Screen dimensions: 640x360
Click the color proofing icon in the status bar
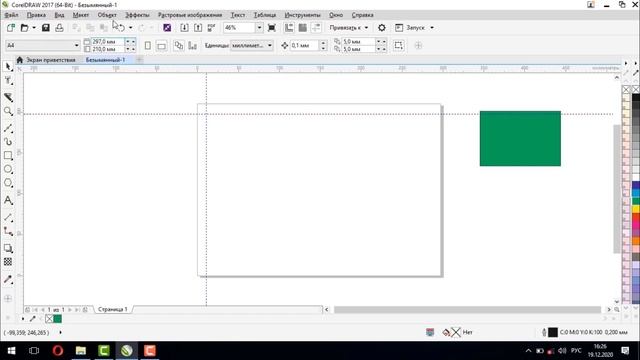(x=430, y=332)
